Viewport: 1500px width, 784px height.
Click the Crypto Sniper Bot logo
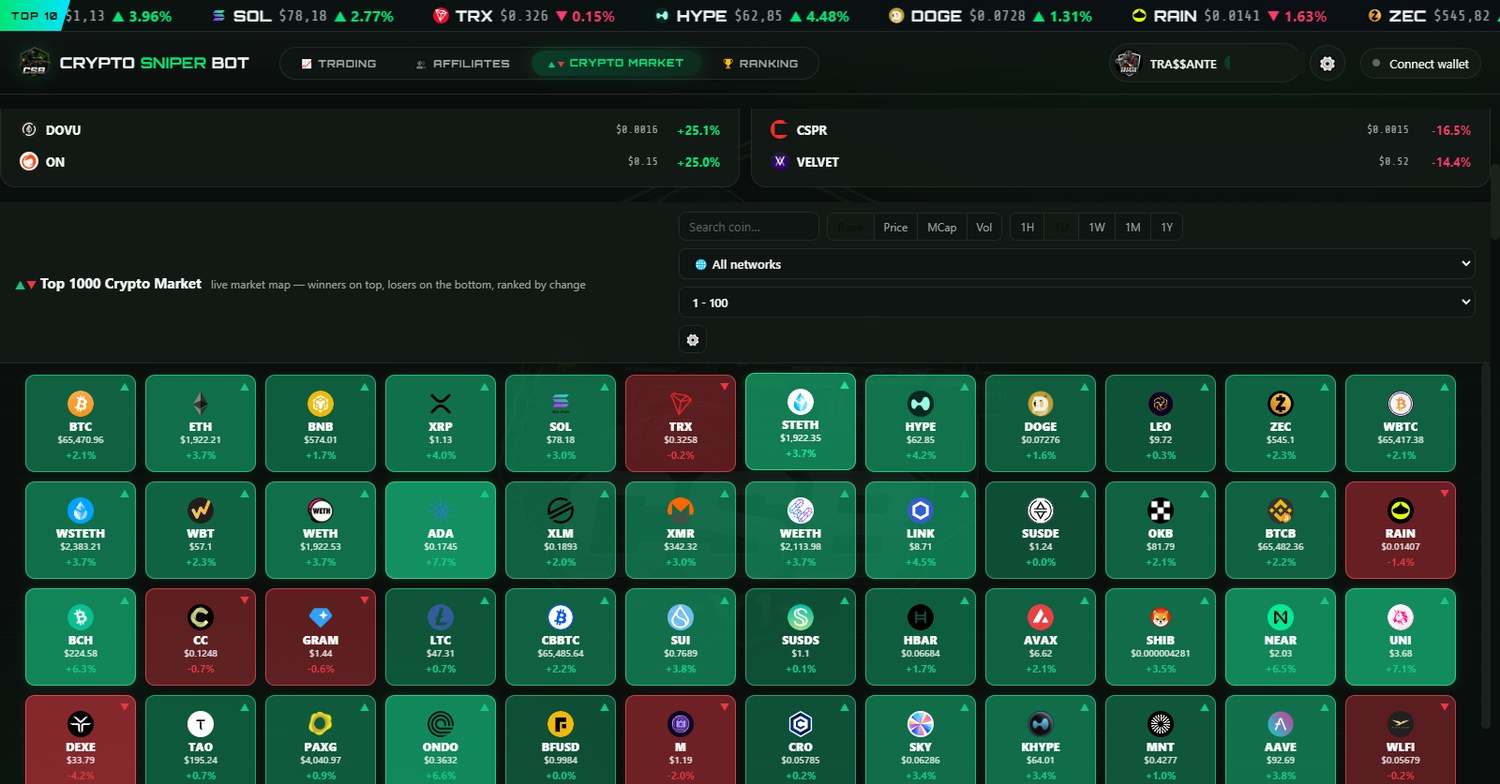click(x=135, y=63)
